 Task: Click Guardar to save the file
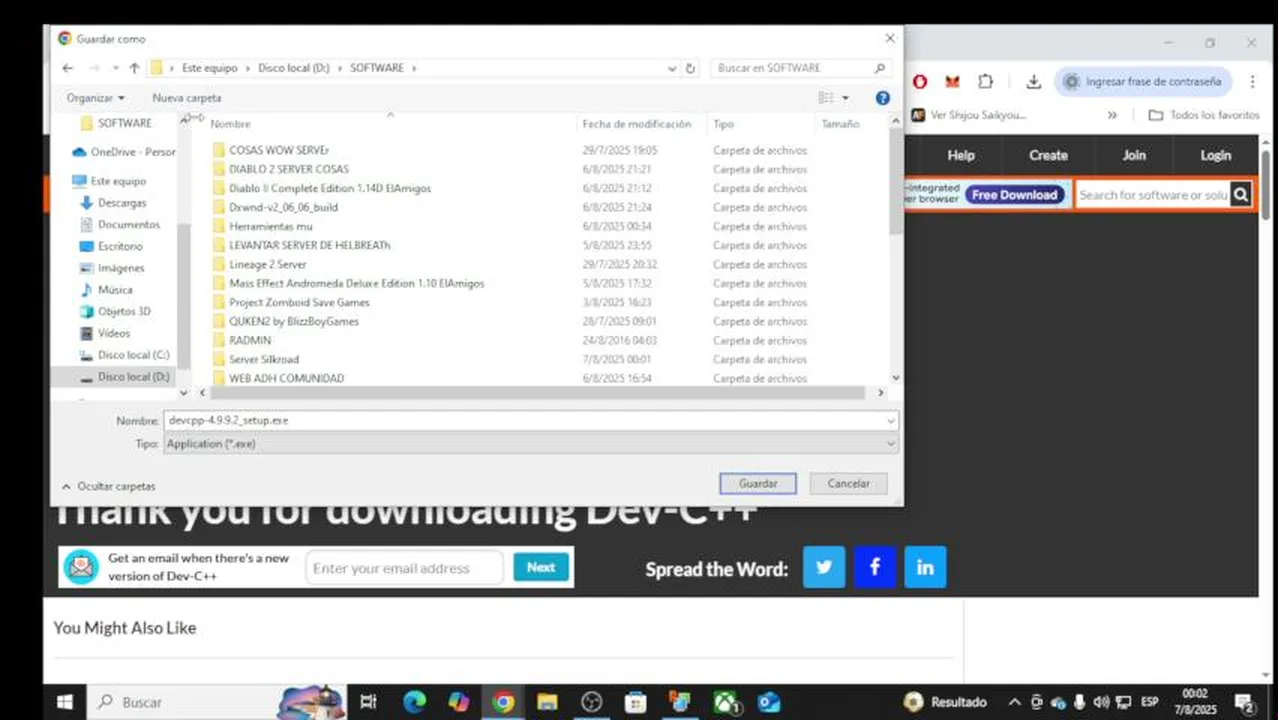point(758,483)
